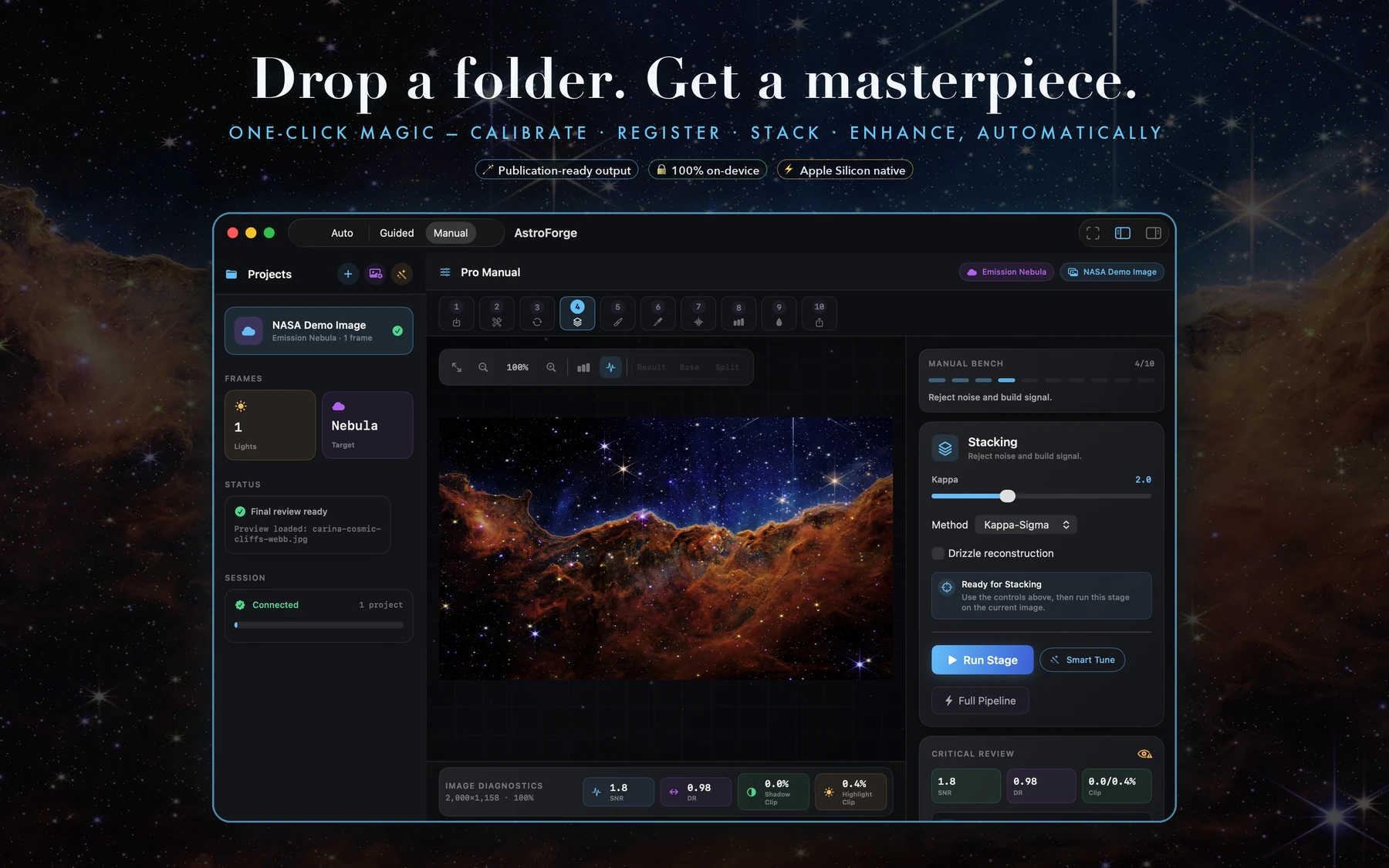Open stage 9 droplet step
Viewport: 1389px width, 868px height.
[x=779, y=314]
